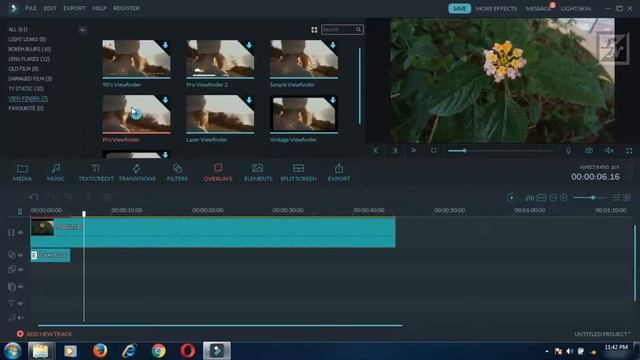Download the 90's Viewfinder overlay
Screen dimensions: 640x360
(x=165, y=45)
